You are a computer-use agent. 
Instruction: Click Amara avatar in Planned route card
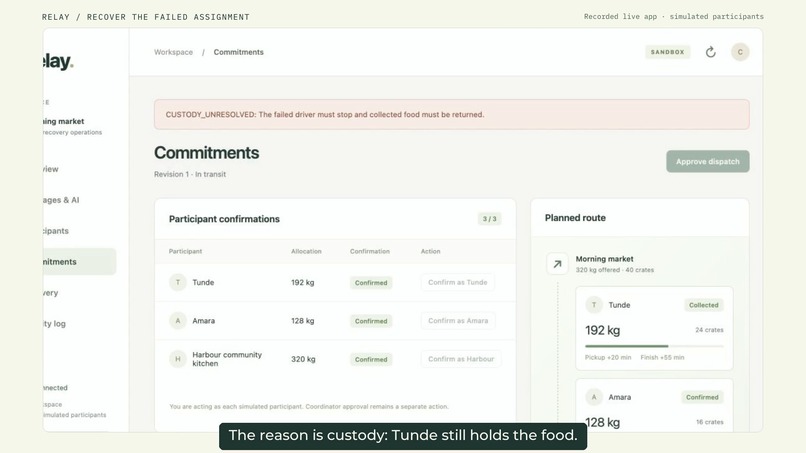(x=594, y=397)
